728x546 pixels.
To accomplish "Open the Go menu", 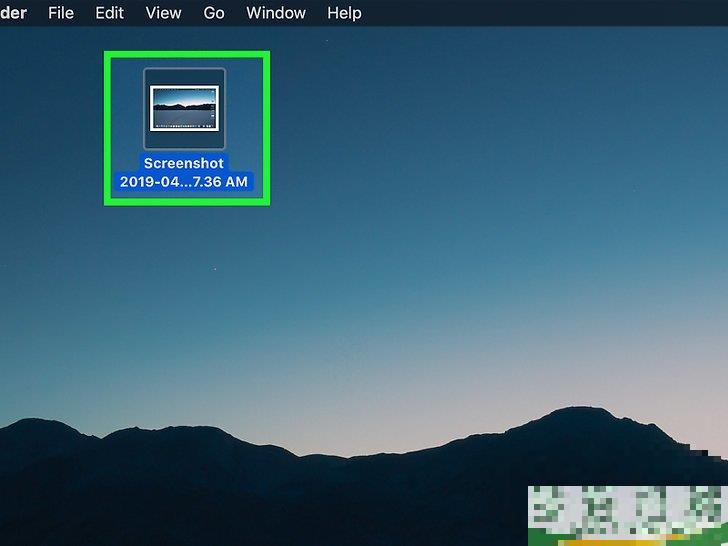I will (214, 13).
